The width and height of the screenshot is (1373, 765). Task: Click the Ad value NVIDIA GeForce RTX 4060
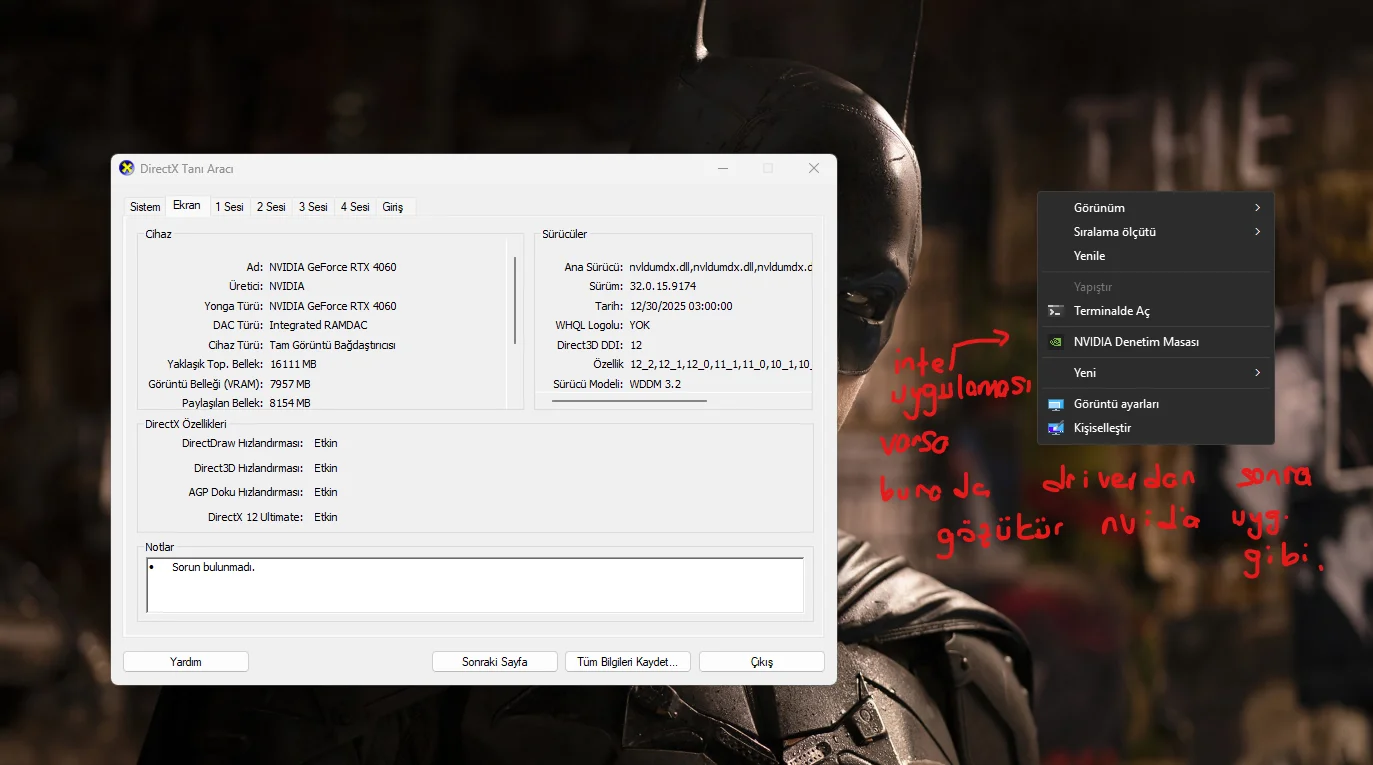pyautogui.click(x=333, y=267)
